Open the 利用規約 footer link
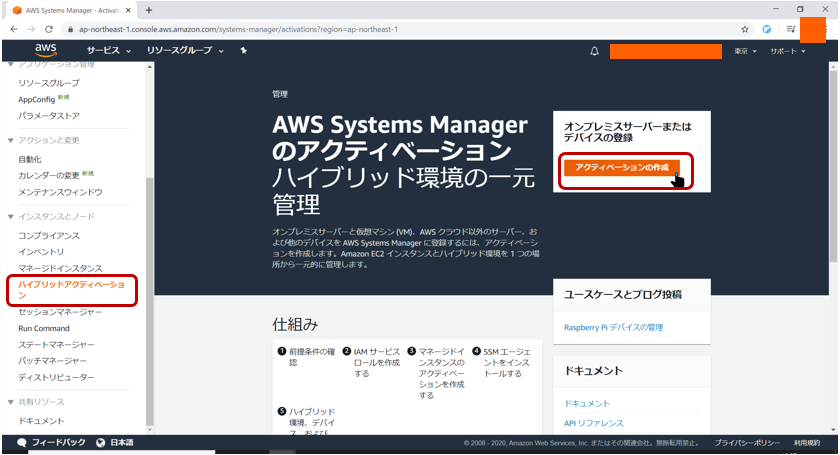Viewport: 840px width, 455px height. pos(807,443)
